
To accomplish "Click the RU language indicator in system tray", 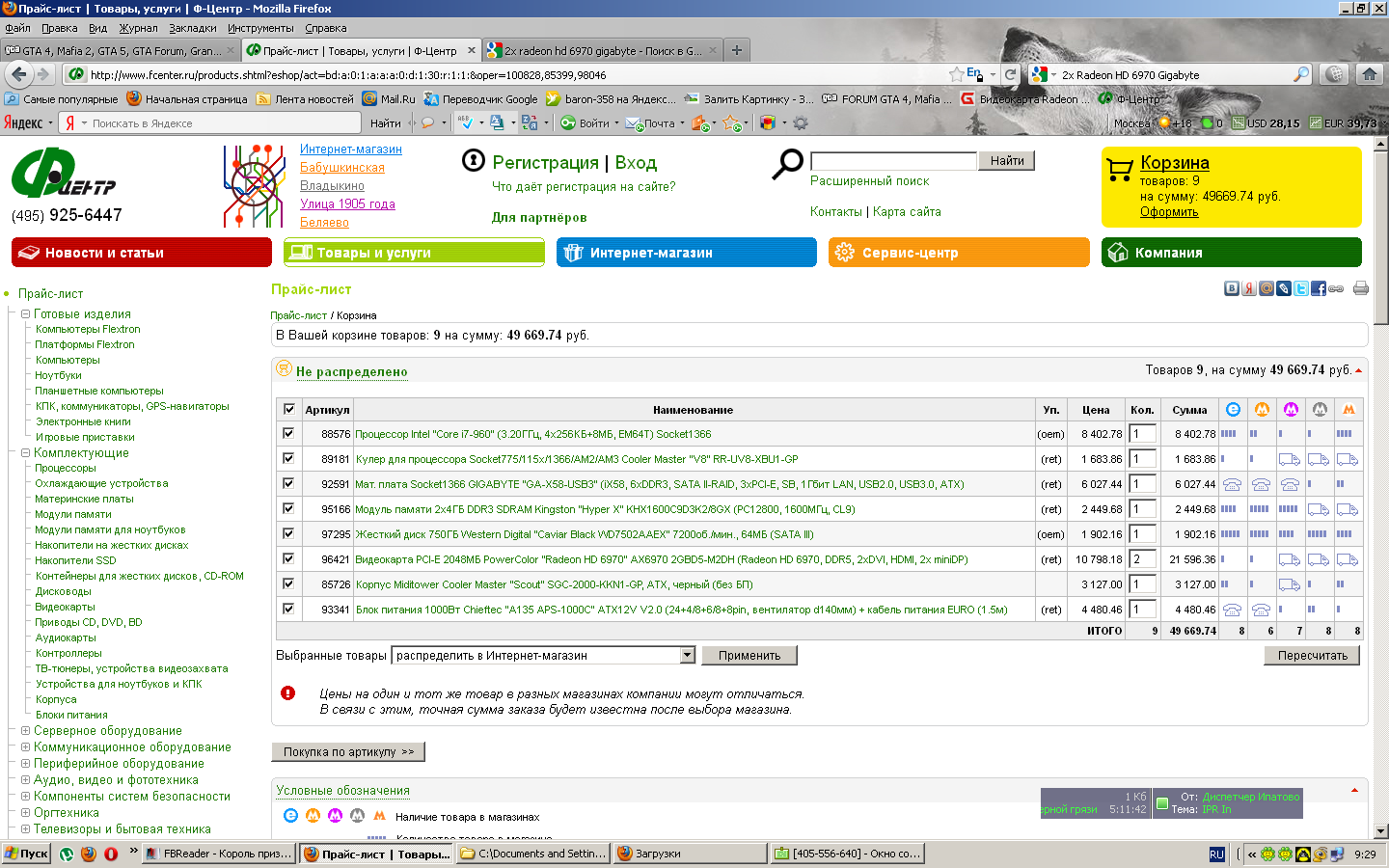I will click(x=1217, y=854).
